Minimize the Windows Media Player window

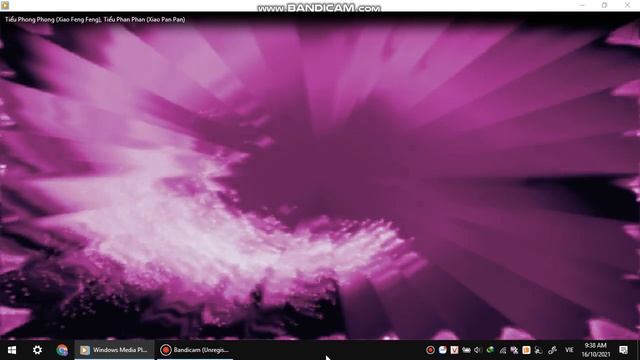coord(582,5)
